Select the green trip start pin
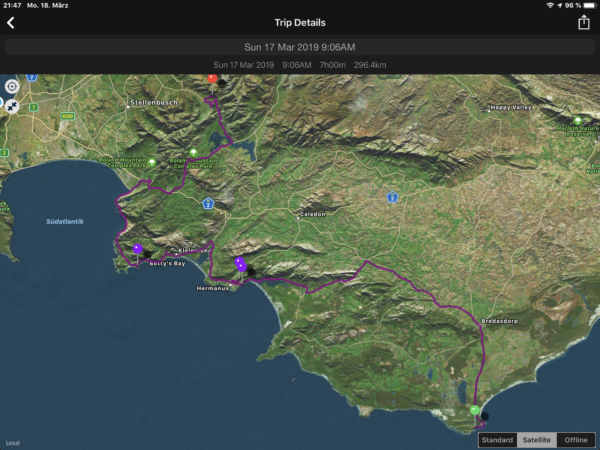The image size is (600, 450). click(x=474, y=410)
